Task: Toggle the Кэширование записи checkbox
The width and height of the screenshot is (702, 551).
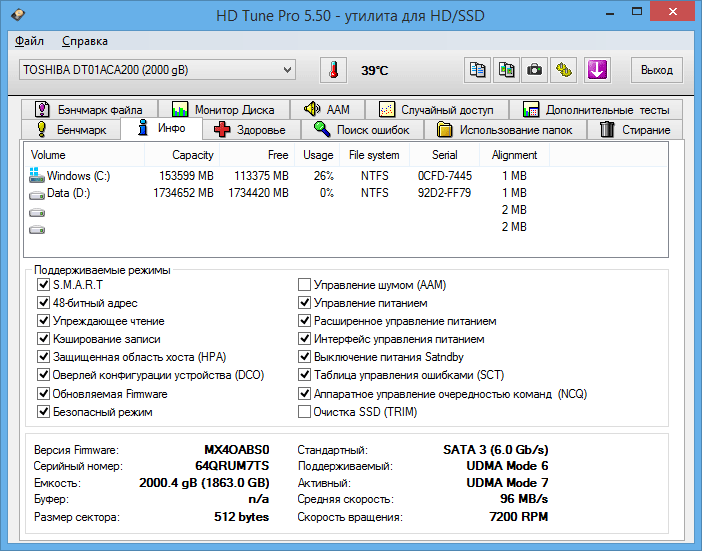Action: pyautogui.click(x=43, y=339)
